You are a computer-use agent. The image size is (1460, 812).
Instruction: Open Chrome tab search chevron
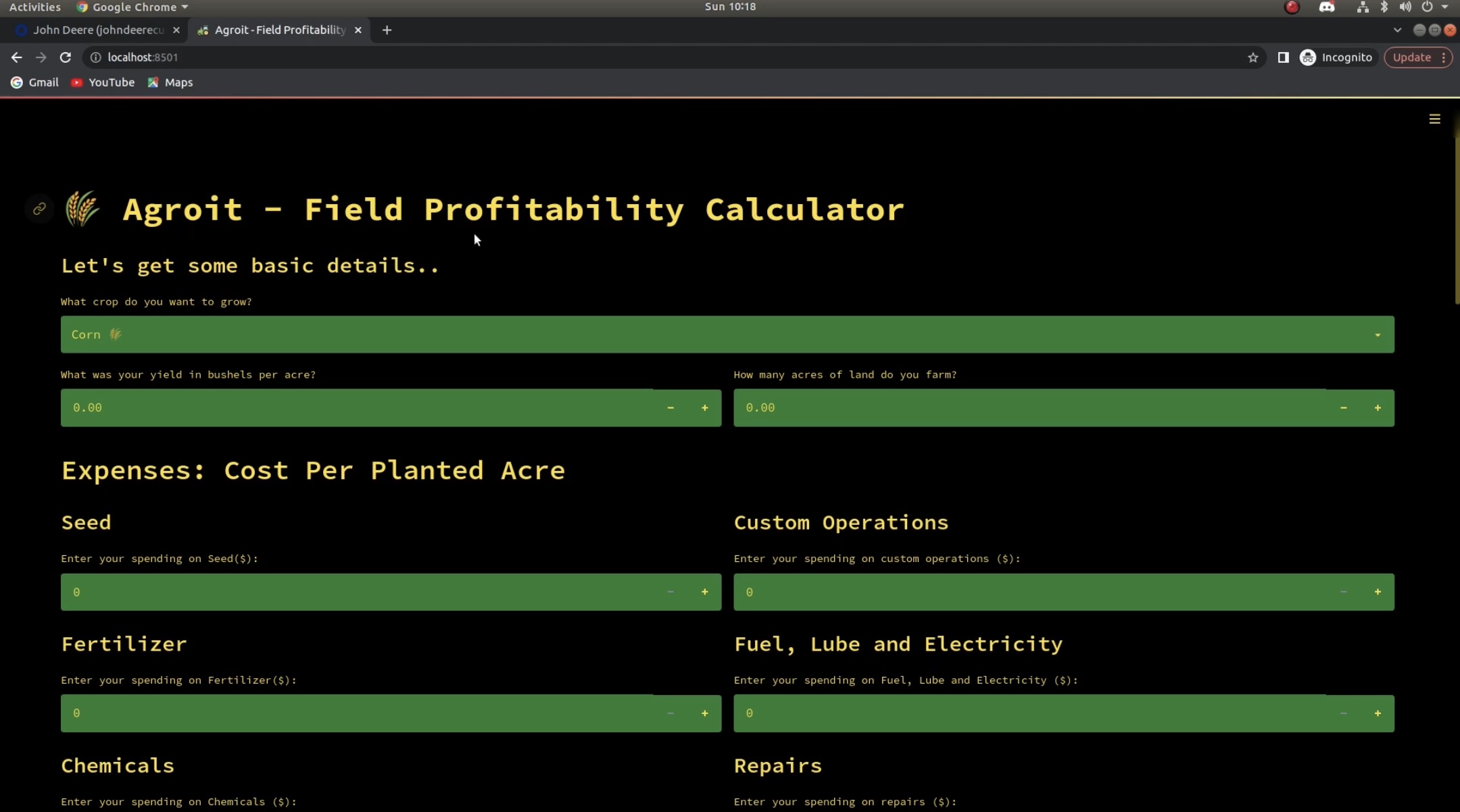click(1397, 30)
